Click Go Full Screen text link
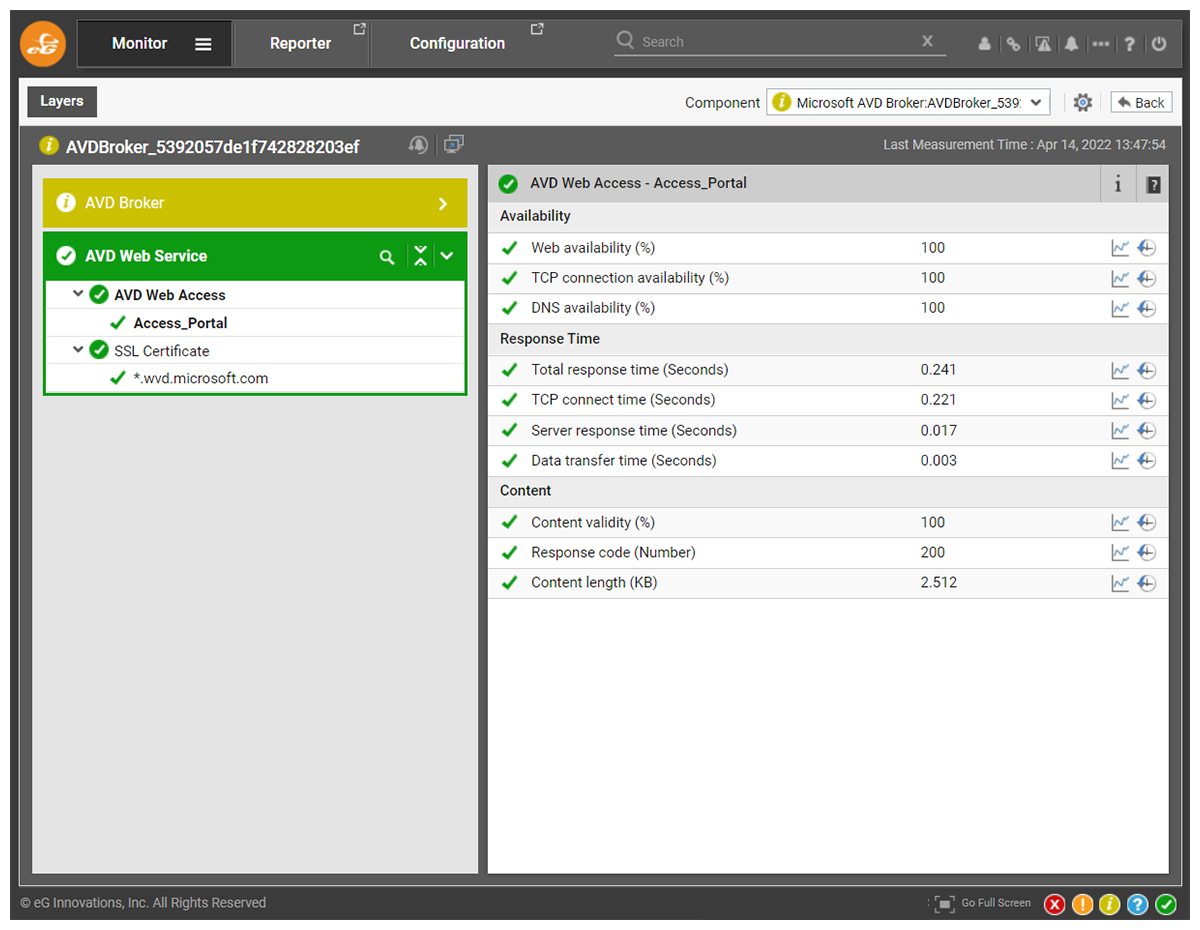 [x=996, y=903]
